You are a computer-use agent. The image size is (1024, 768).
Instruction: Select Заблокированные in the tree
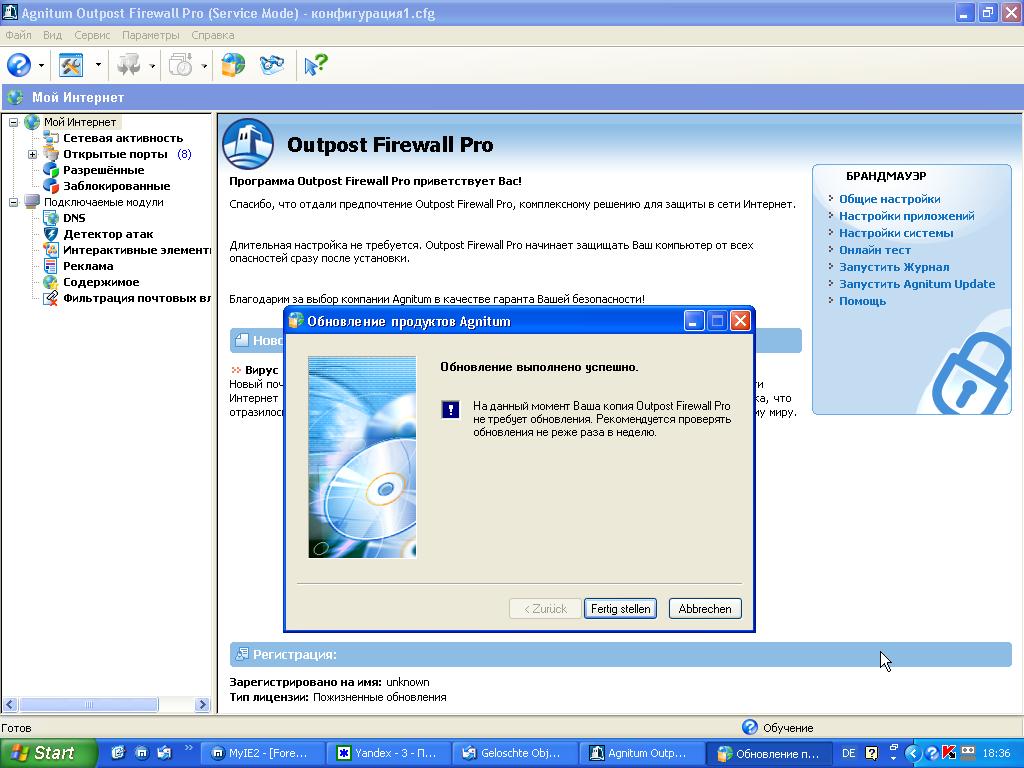click(x=116, y=186)
